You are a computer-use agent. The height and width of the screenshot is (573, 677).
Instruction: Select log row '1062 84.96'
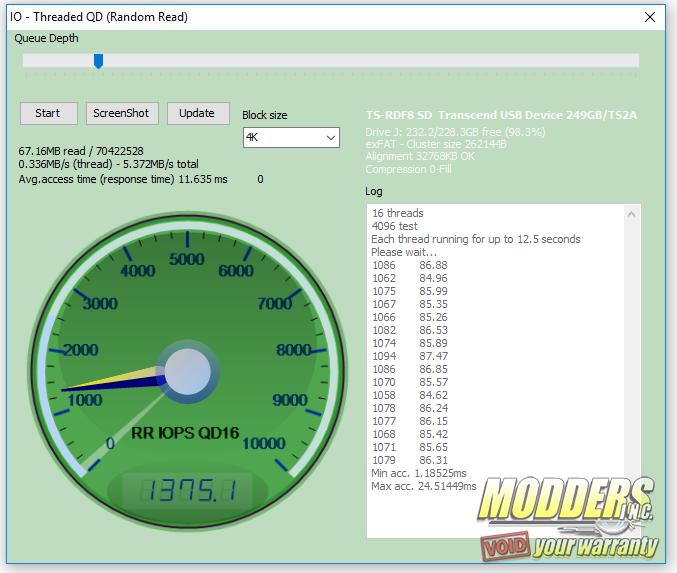point(410,278)
